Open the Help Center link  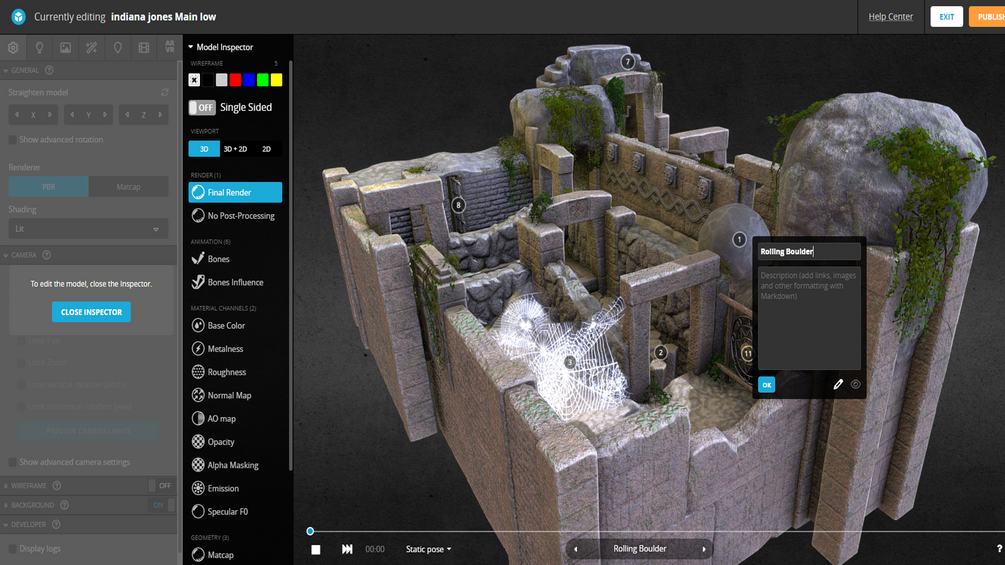click(x=890, y=17)
